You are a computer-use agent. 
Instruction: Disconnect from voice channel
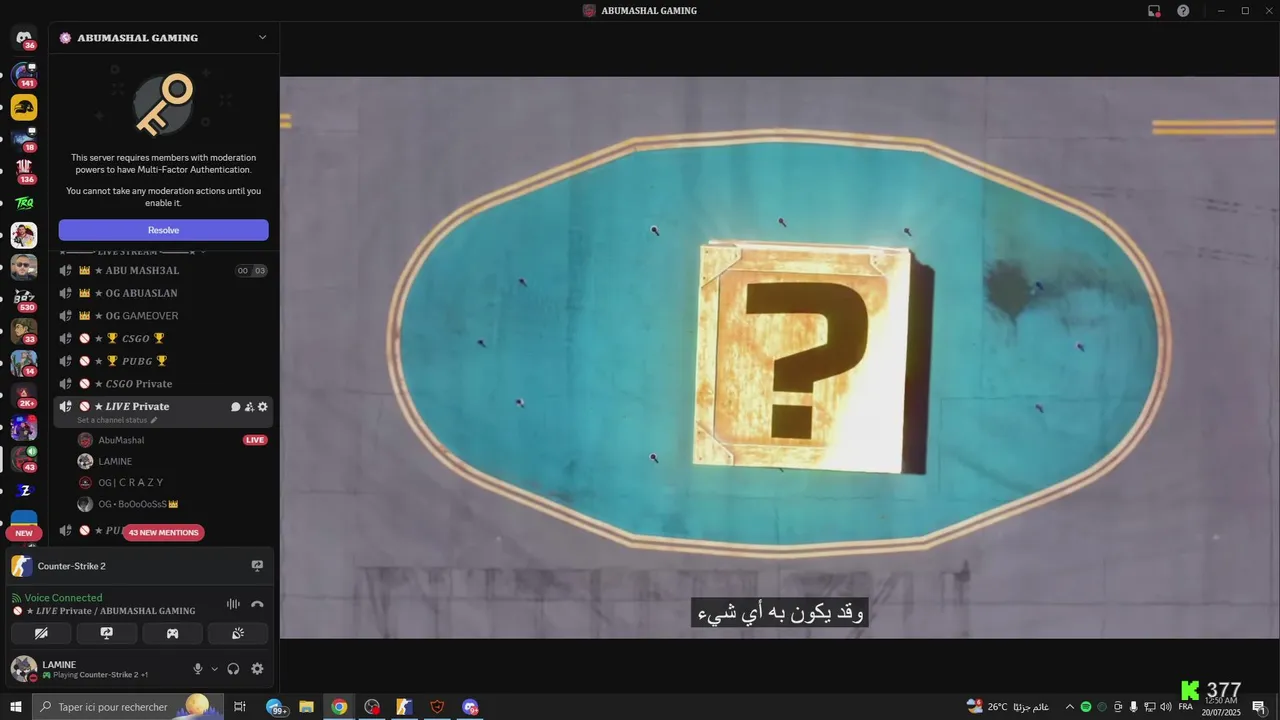tap(257, 604)
